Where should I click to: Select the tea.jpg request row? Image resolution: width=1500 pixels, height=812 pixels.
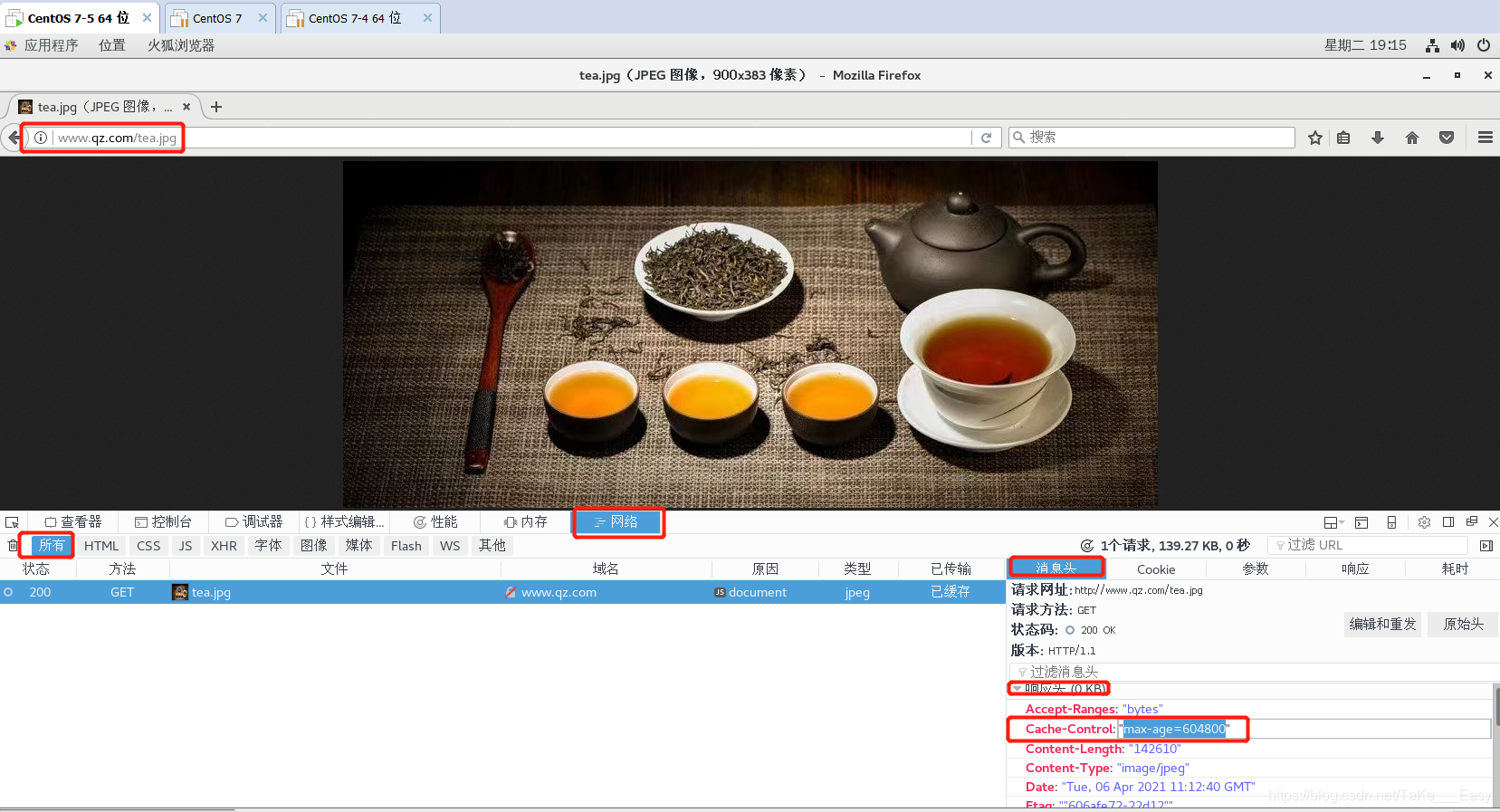pos(502,592)
